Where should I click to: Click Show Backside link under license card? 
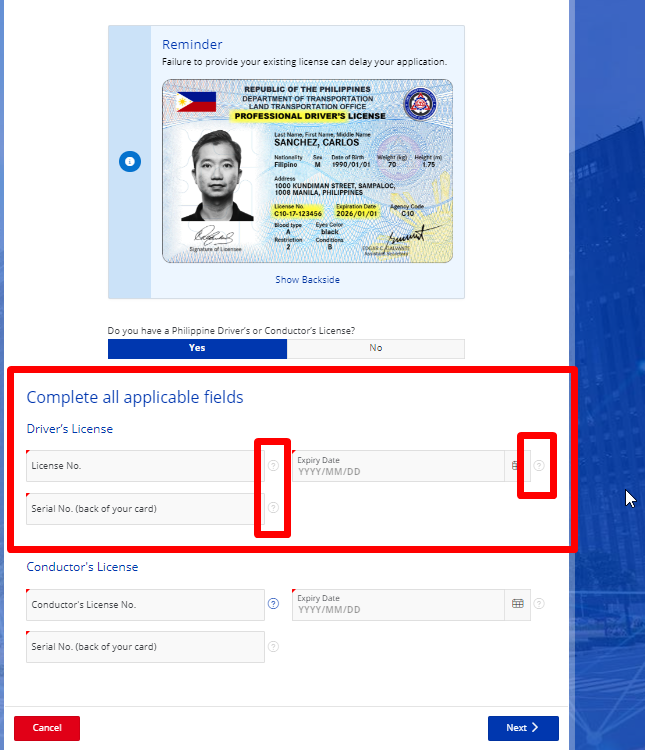pos(307,280)
